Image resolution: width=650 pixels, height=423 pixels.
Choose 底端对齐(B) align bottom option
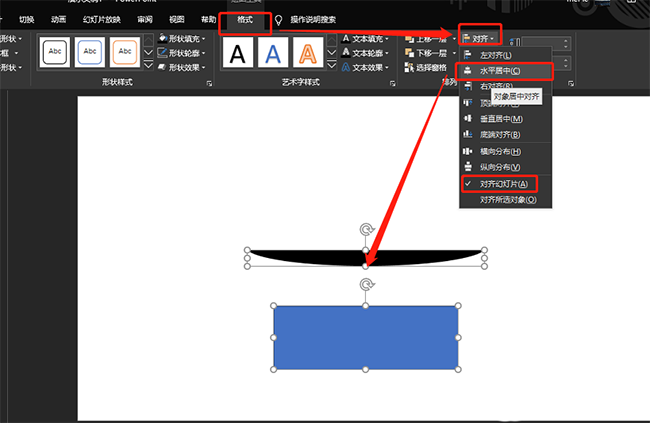tap(506, 135)
